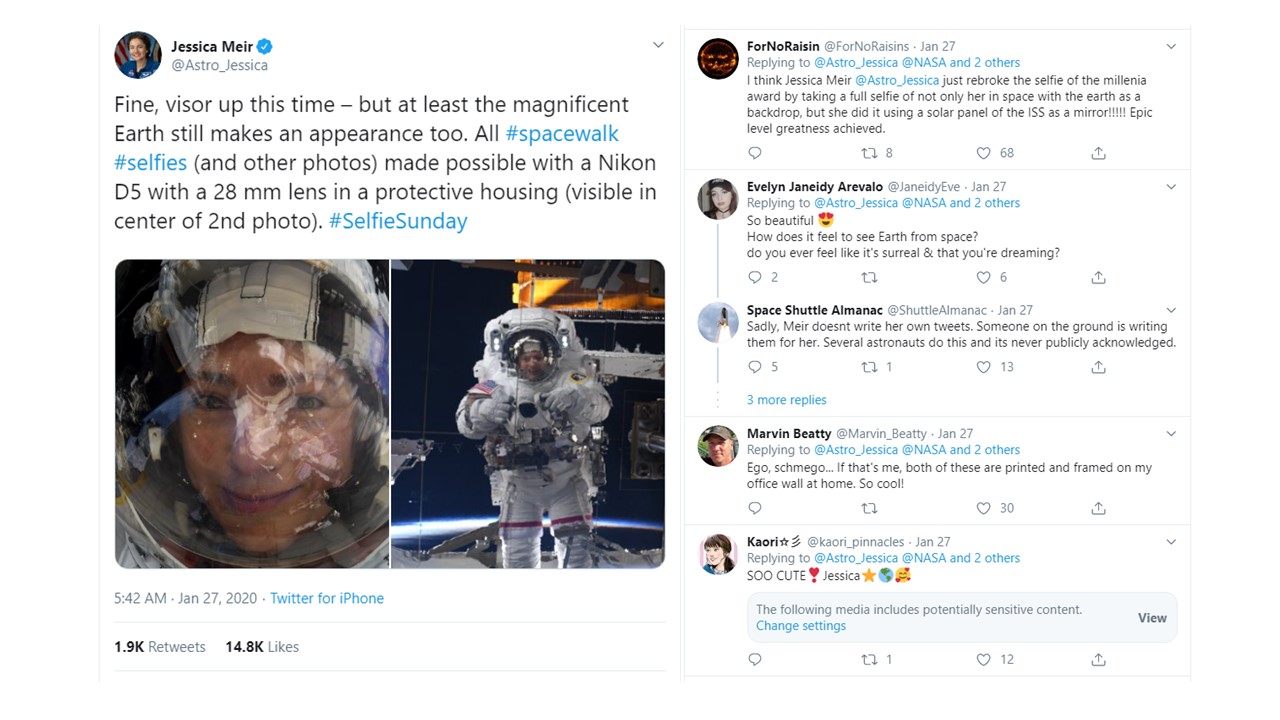Expand the menu chevron on ForNoRaisin's reply
This screenshot has height=720, width=1280.
(x=1171, y=46)
